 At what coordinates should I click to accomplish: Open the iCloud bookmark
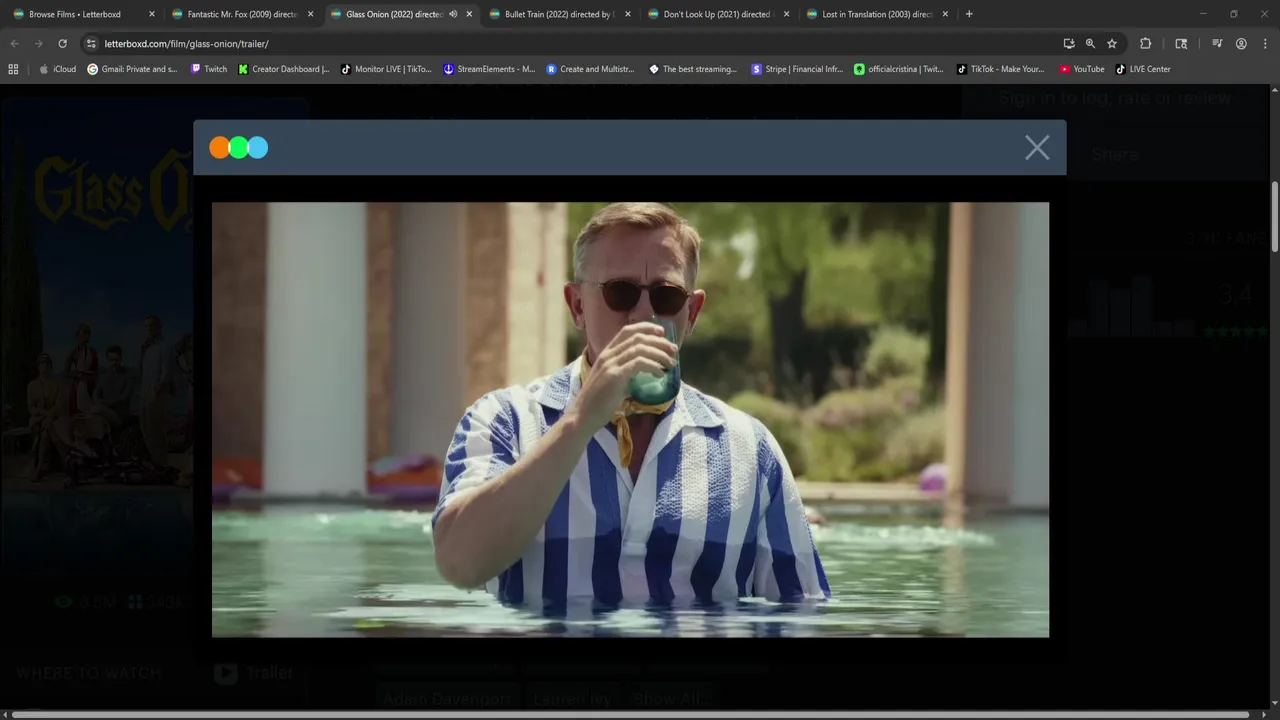57,69
